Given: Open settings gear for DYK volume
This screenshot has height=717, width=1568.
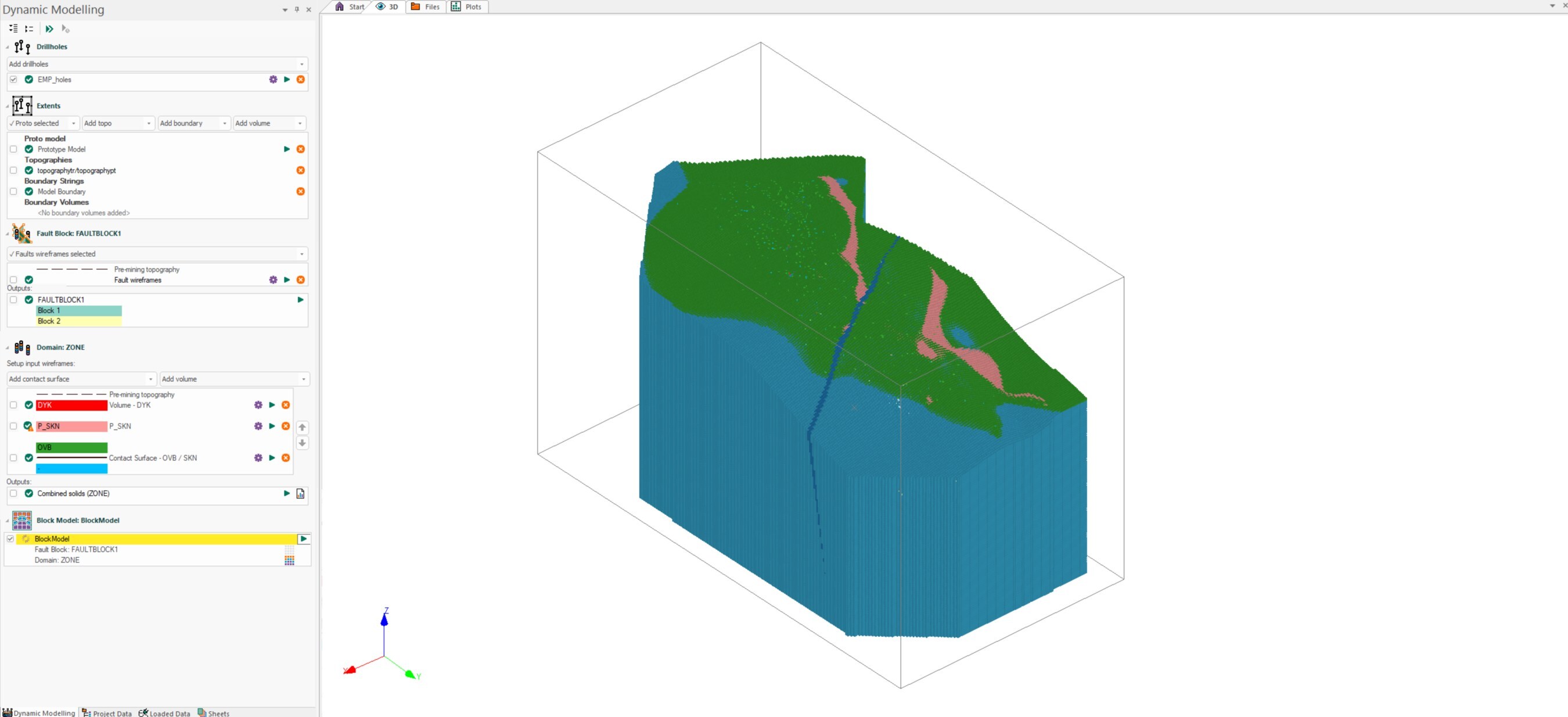Looking at the screenshot, I should pyautogui.click(x=258, y=405).
